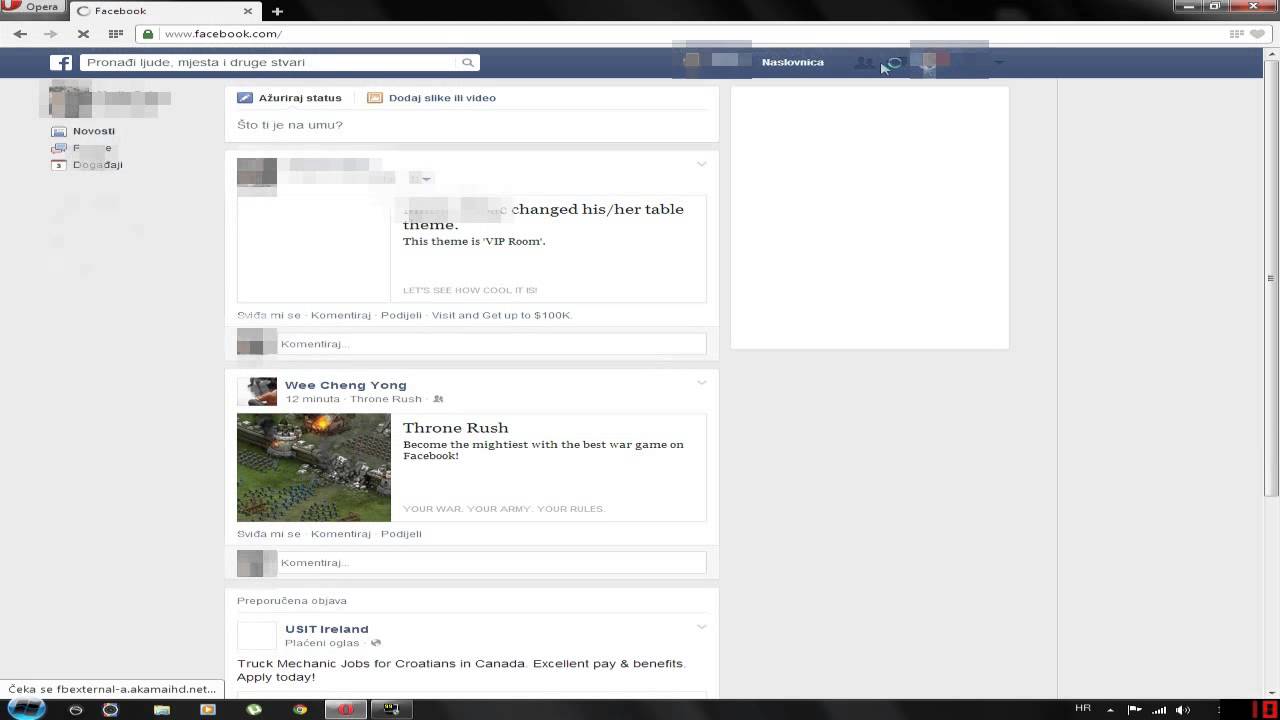
Task: Click the 12 minuta timestamp
Action: point(312,399)
